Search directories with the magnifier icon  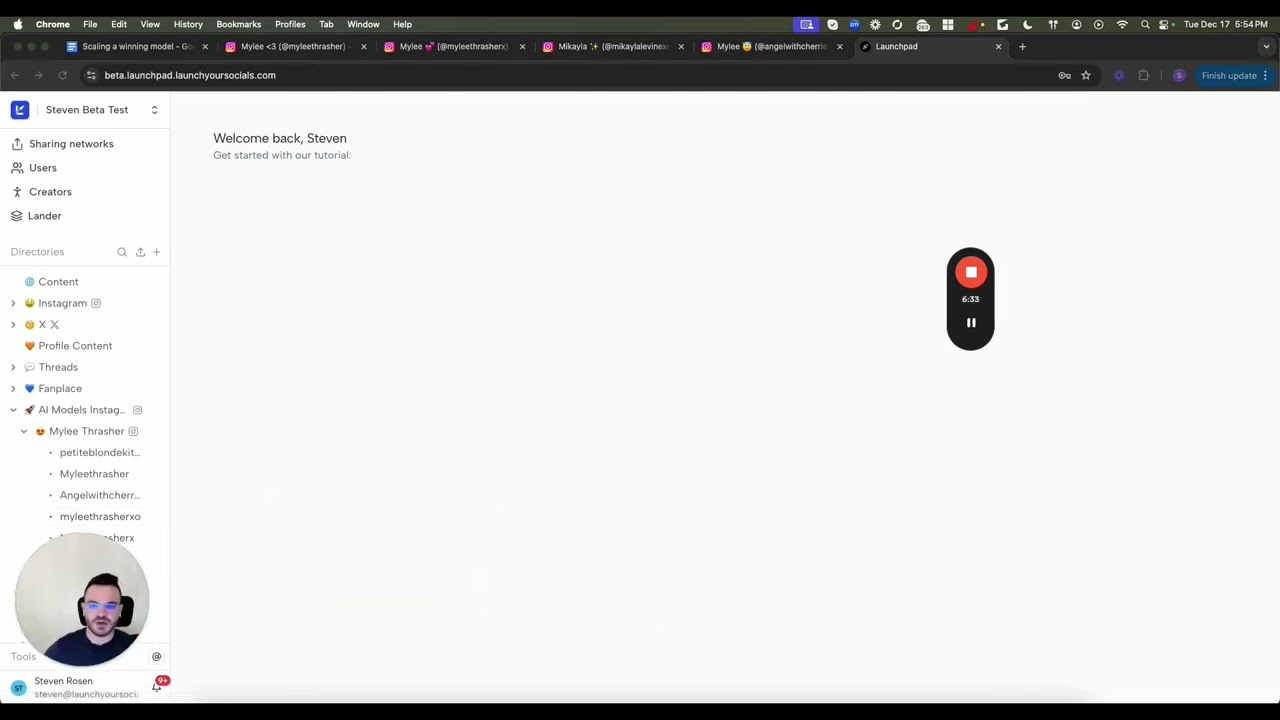122,252
